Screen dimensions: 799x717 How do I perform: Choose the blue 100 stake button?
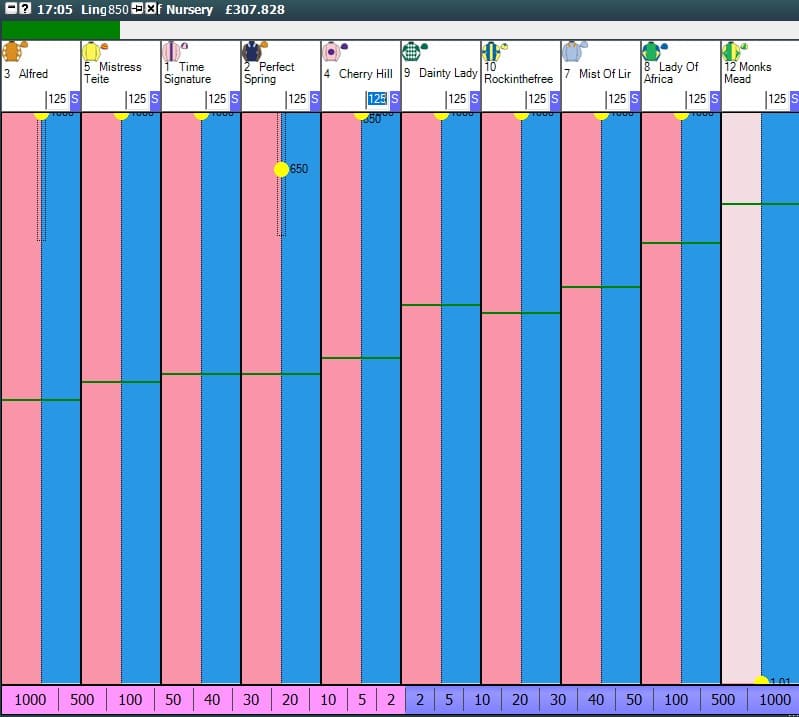tap(676, 700)
